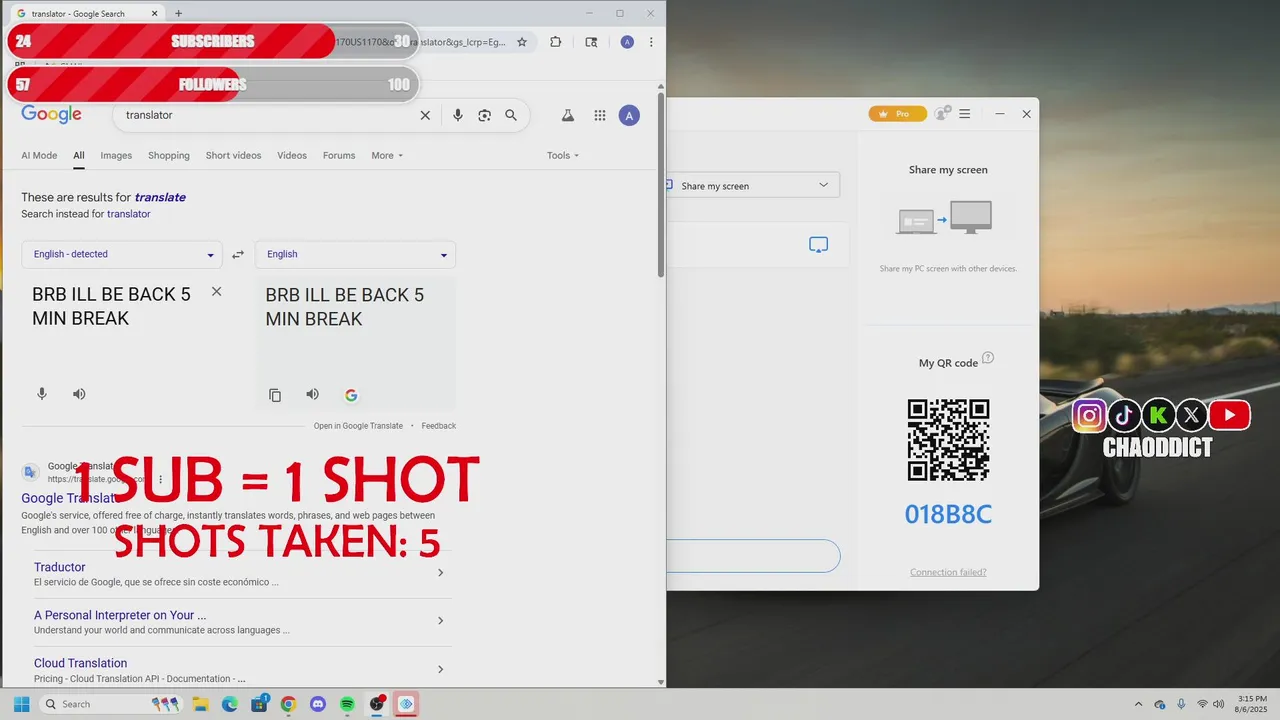1280x720 pixels.
Task: Swap the translation languages
Action: (238, 255)
